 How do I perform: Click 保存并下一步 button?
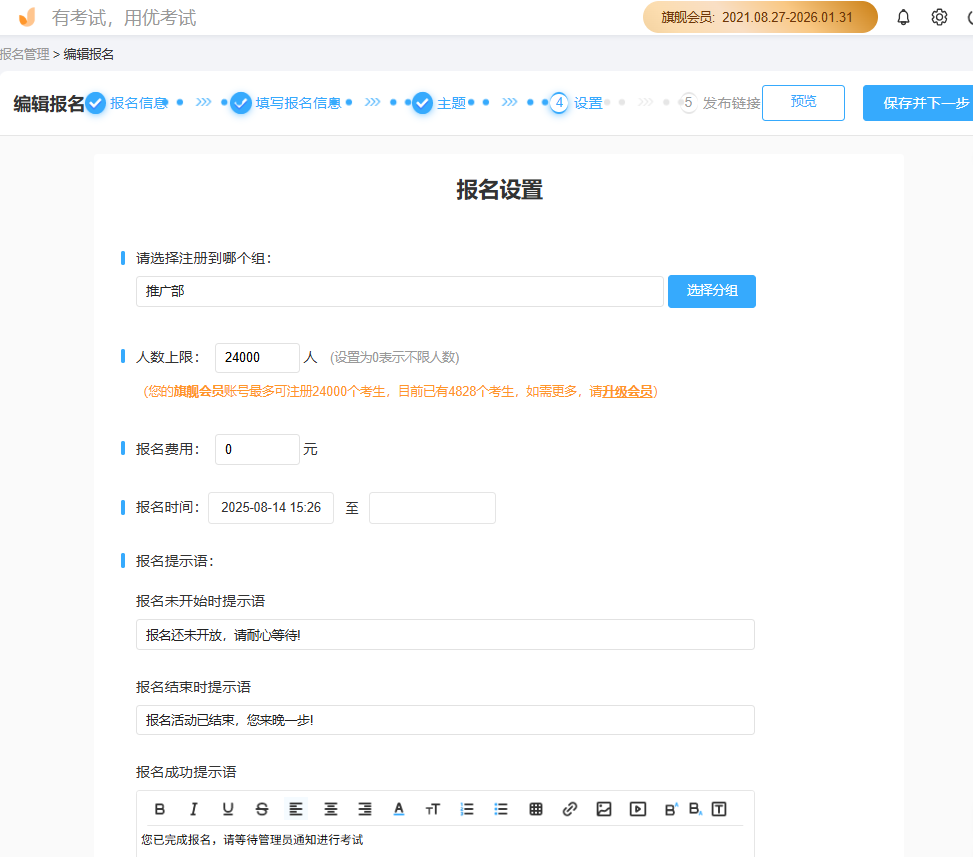tap(918, 103)
